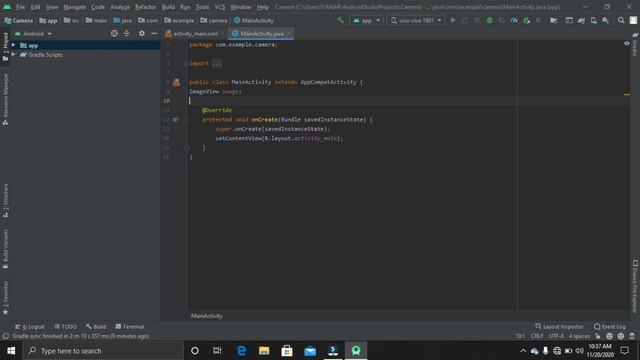Image resolution: width=640 pixels, height=360 pixels.
Task: Toggle the tool window bars icon bottom-left
Action: (5, 336)
